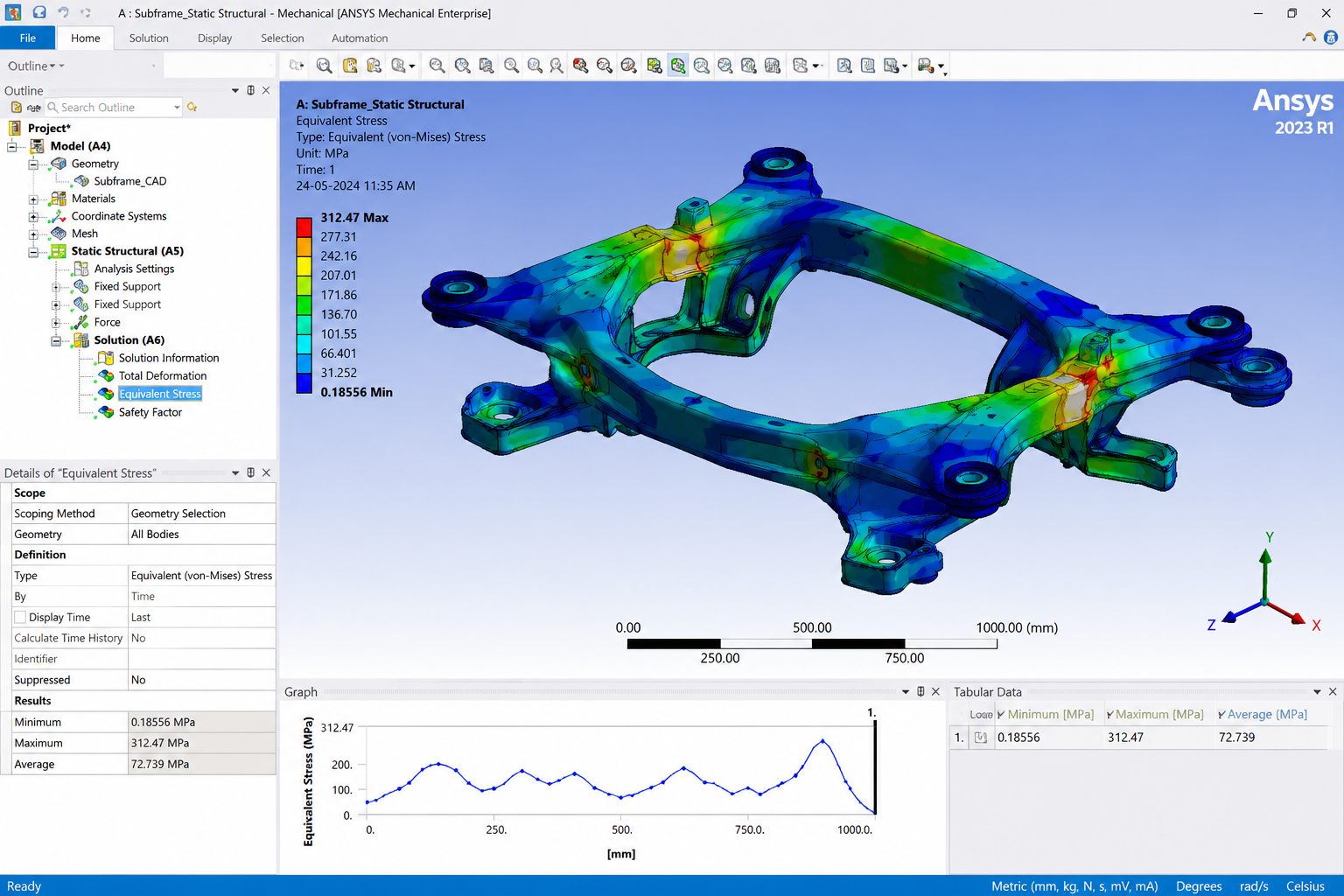Click the dark blue bottom legend band
This screenshot has width=1344, height=896.
point(304,383)
